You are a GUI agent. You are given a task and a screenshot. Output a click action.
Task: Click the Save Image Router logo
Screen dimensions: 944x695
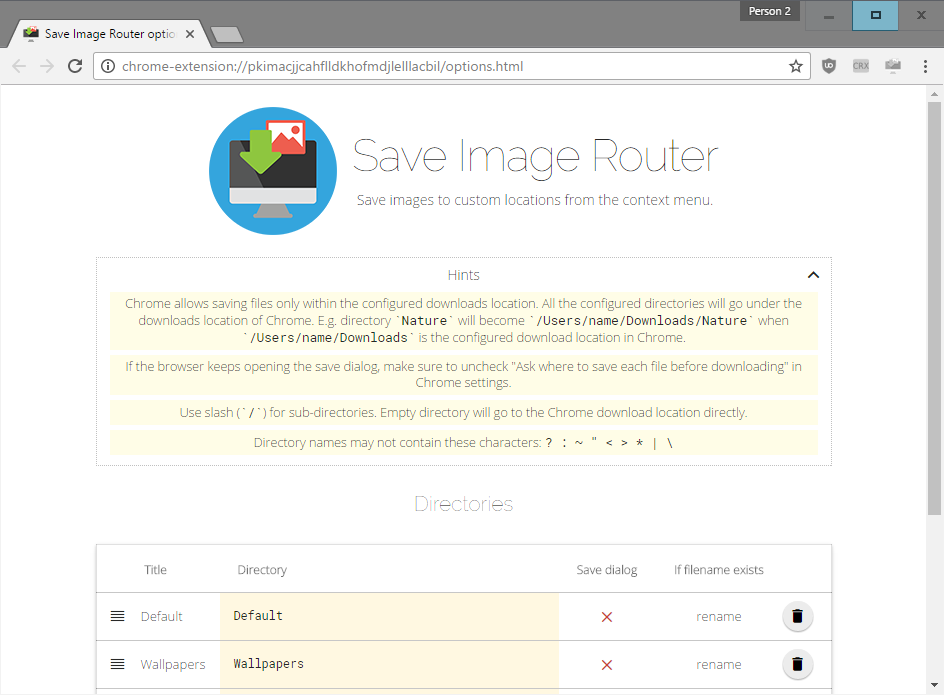click(273, 171)
